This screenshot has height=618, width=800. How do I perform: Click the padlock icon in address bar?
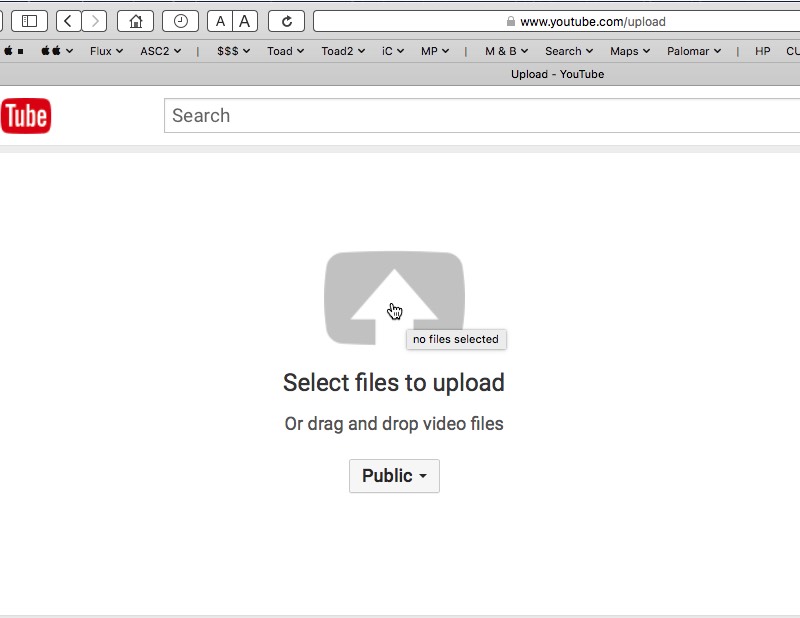click(x=510, y=21)
